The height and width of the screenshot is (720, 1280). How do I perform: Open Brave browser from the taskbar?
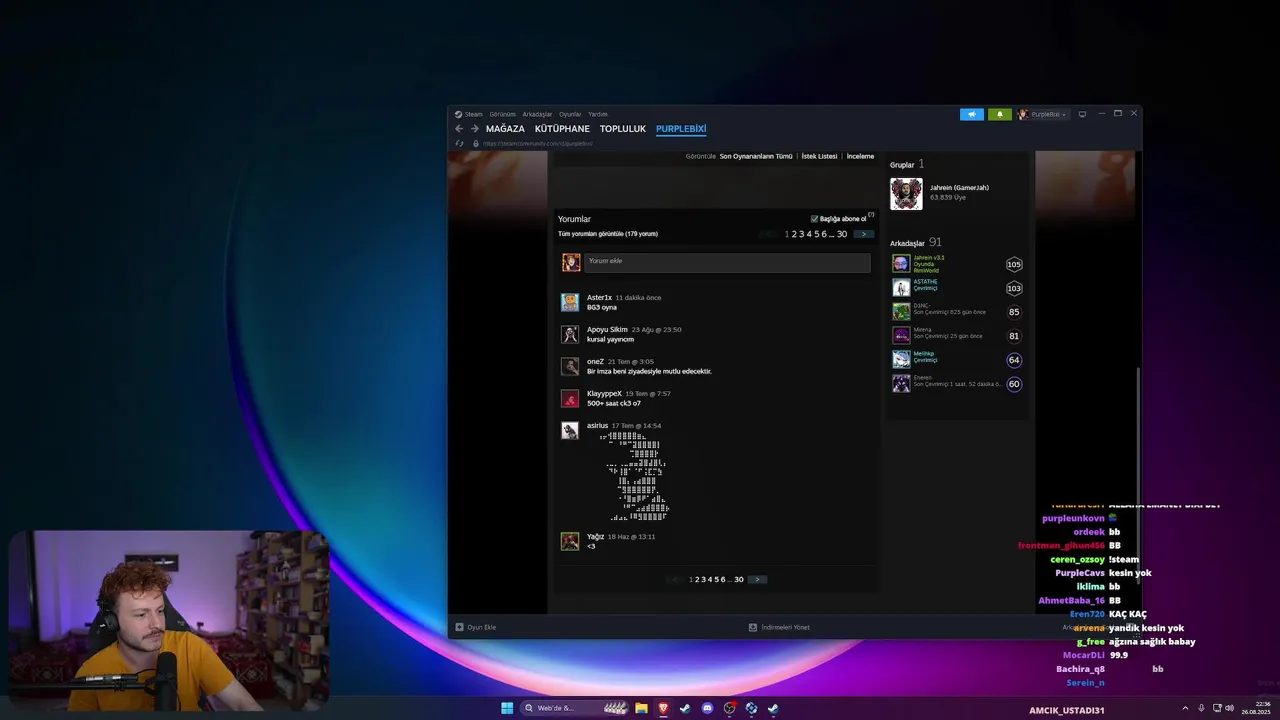click(x=663, y=708)
